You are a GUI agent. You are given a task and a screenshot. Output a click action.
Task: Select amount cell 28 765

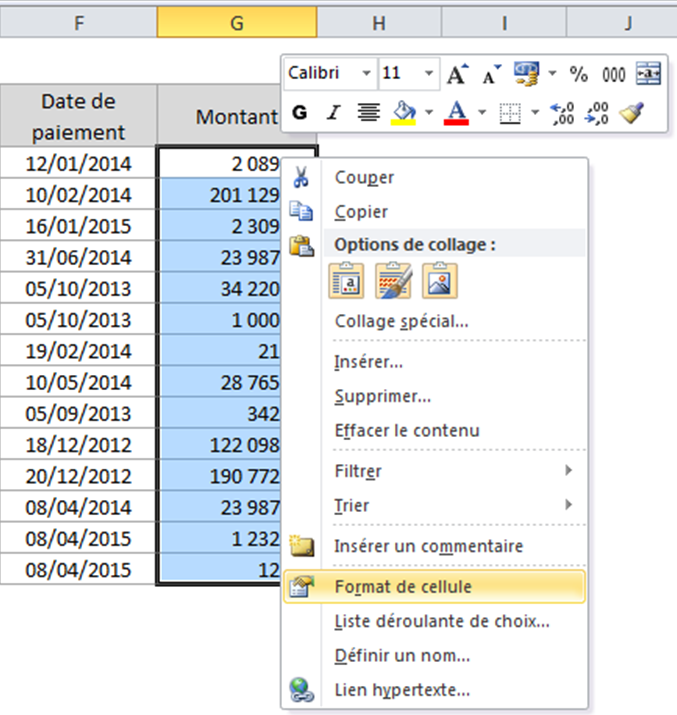pyautogui.click(x=220, y=383)
